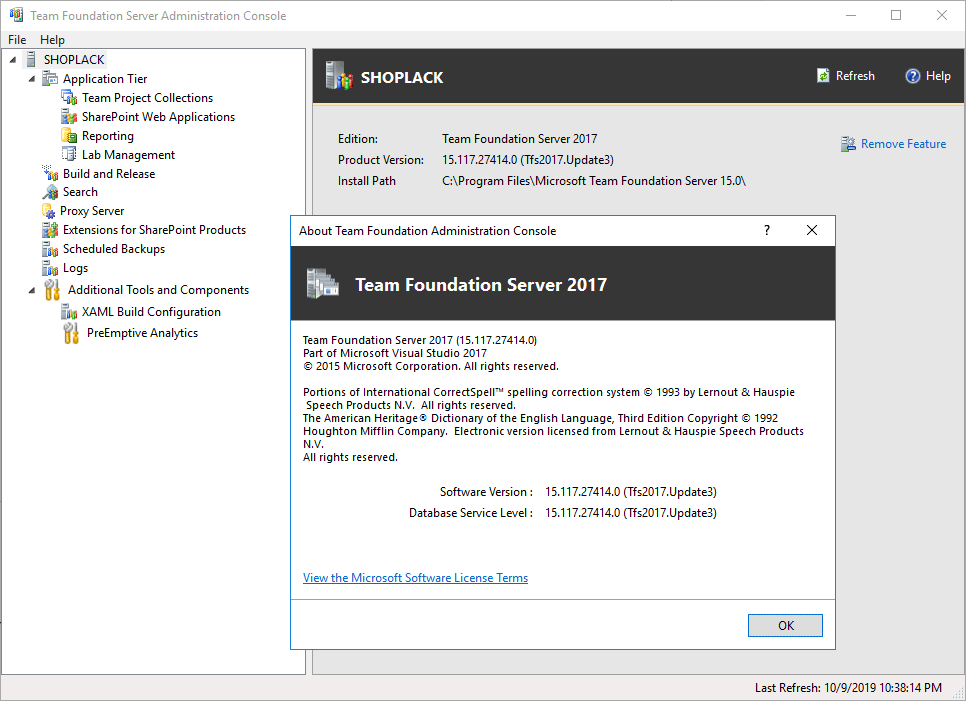Click the Lab Management node icon

69,155
